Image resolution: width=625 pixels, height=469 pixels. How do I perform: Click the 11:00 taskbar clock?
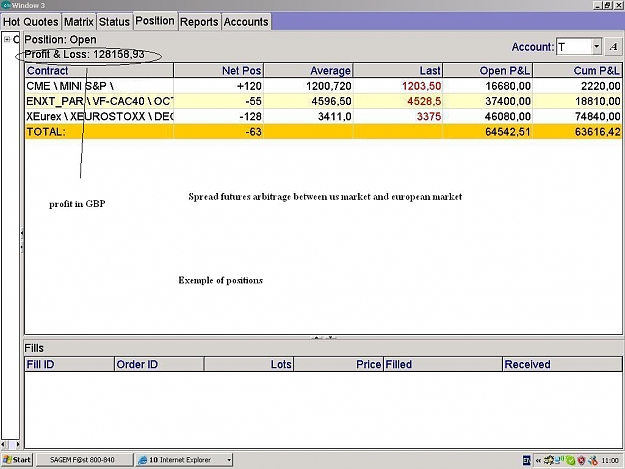(x=610, y=461)
